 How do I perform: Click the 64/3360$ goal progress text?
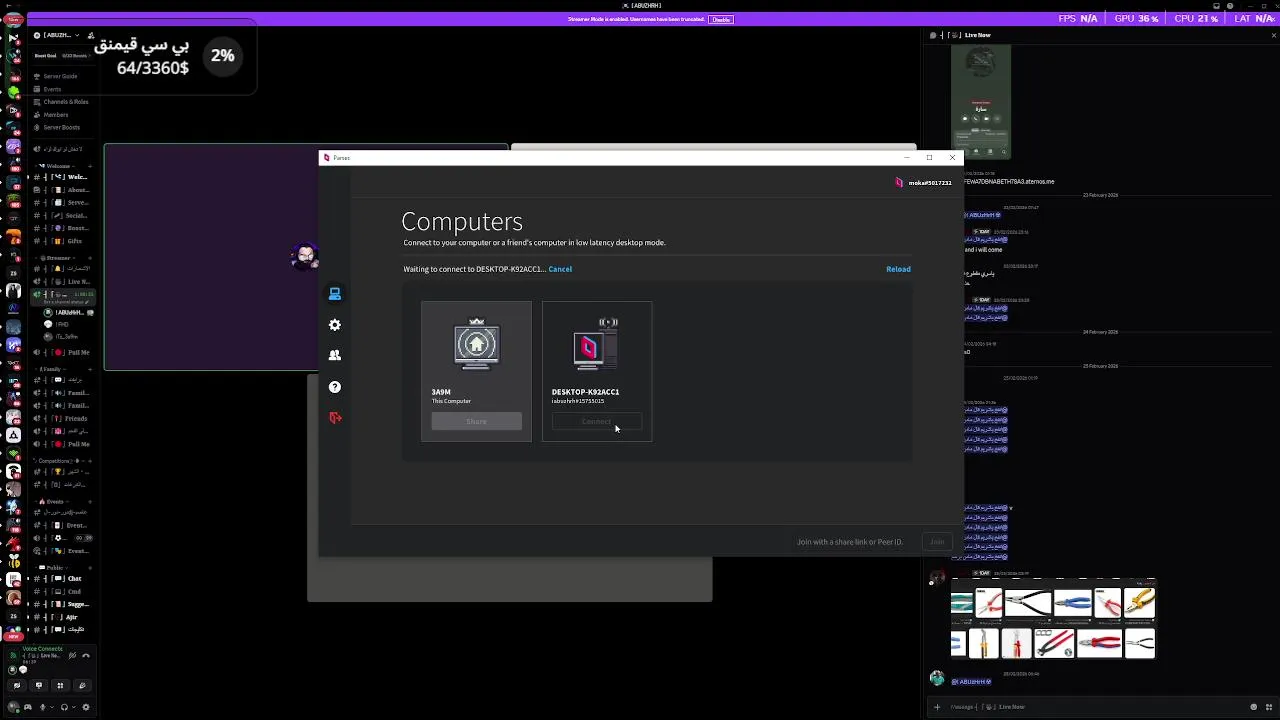[152, 68]
